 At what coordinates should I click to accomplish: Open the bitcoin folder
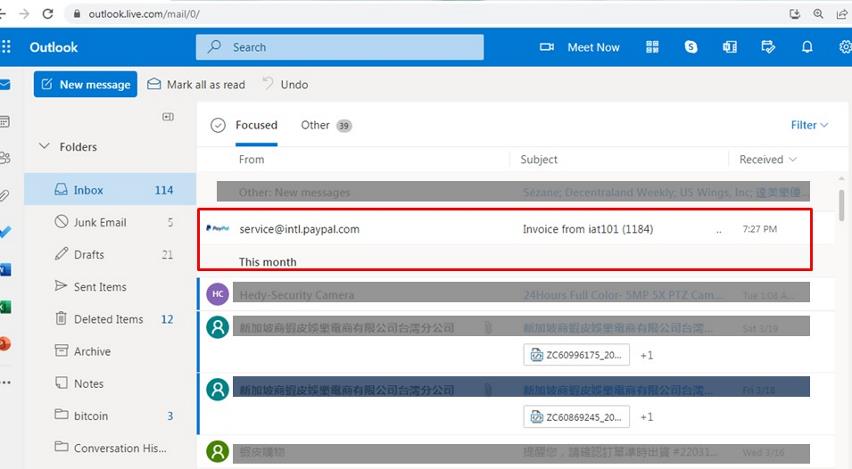(x=110, y=416)
